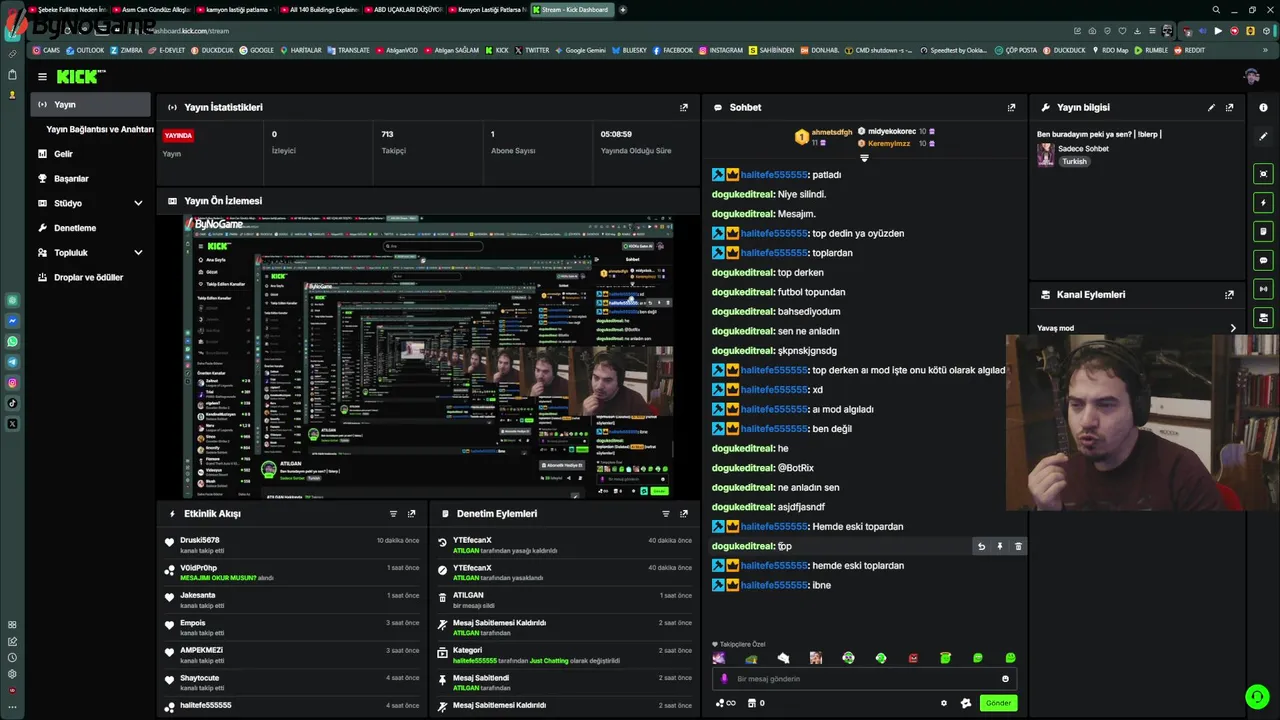Pin the hovered dogukeditreal chat message
Screen dimensions: 1280x720
(1000, 546)
